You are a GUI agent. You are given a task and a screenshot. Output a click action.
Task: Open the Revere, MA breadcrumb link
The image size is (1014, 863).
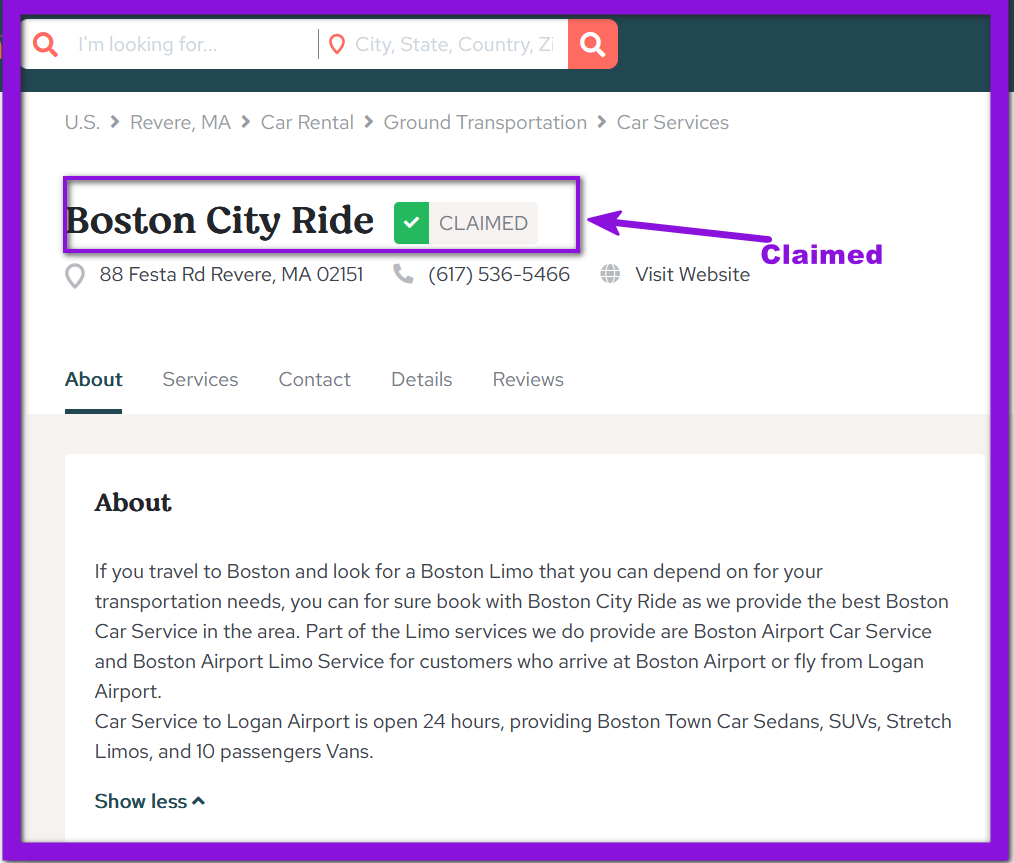click(180, 122)
